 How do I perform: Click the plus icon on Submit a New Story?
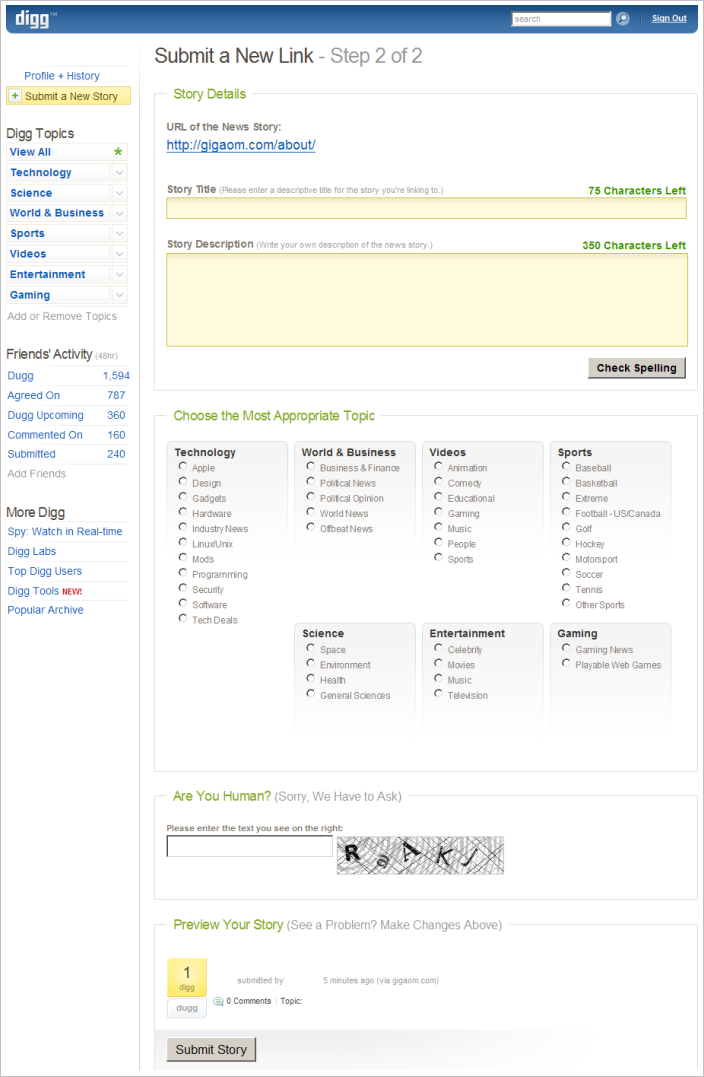[16, 96]
